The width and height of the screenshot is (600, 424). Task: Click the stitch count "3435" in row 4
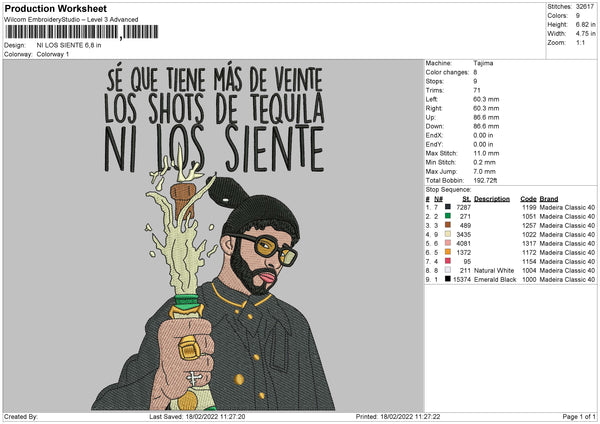pos(463,235)
